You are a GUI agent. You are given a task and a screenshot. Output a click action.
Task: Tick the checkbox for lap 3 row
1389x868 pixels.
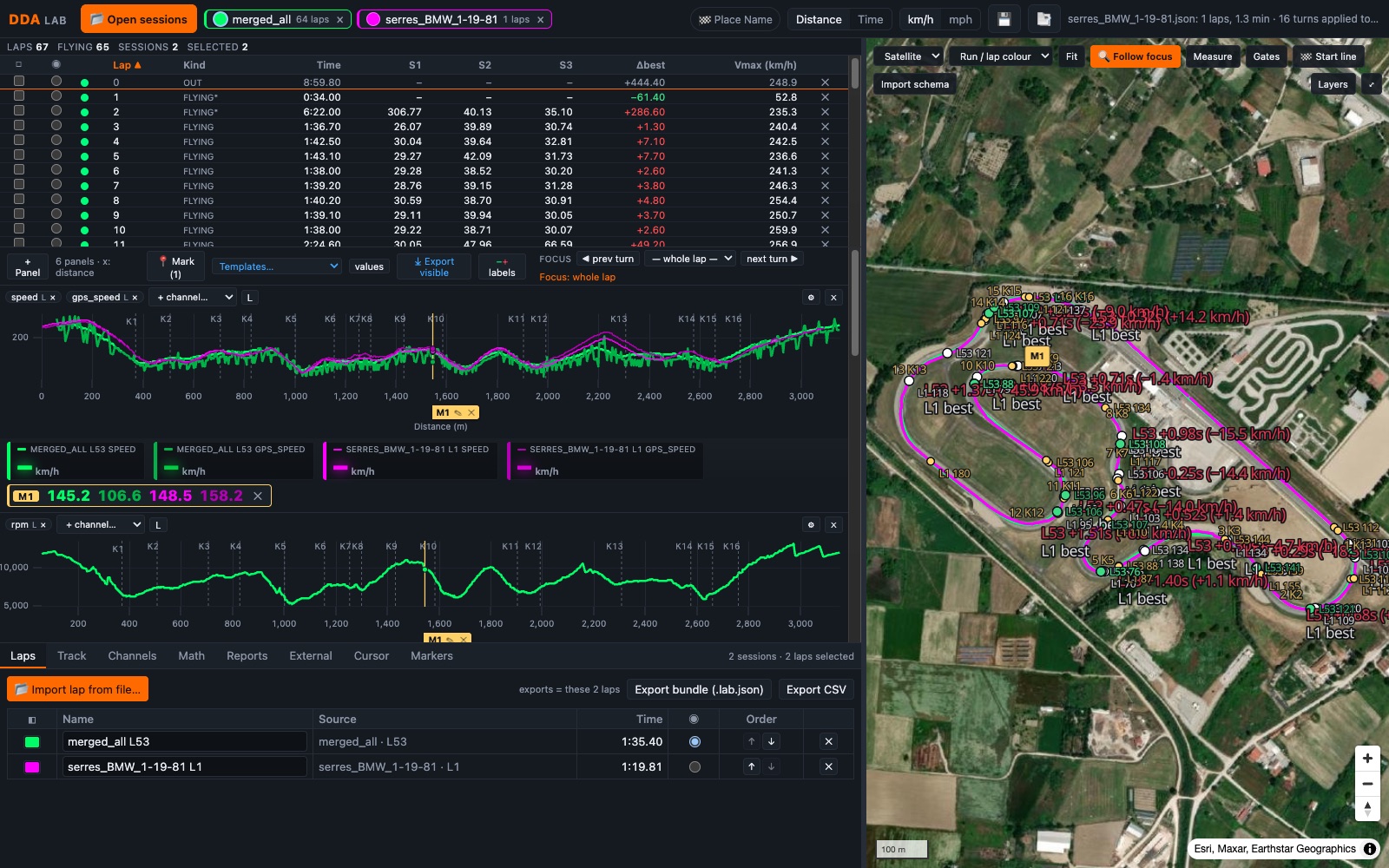point(19,126)
